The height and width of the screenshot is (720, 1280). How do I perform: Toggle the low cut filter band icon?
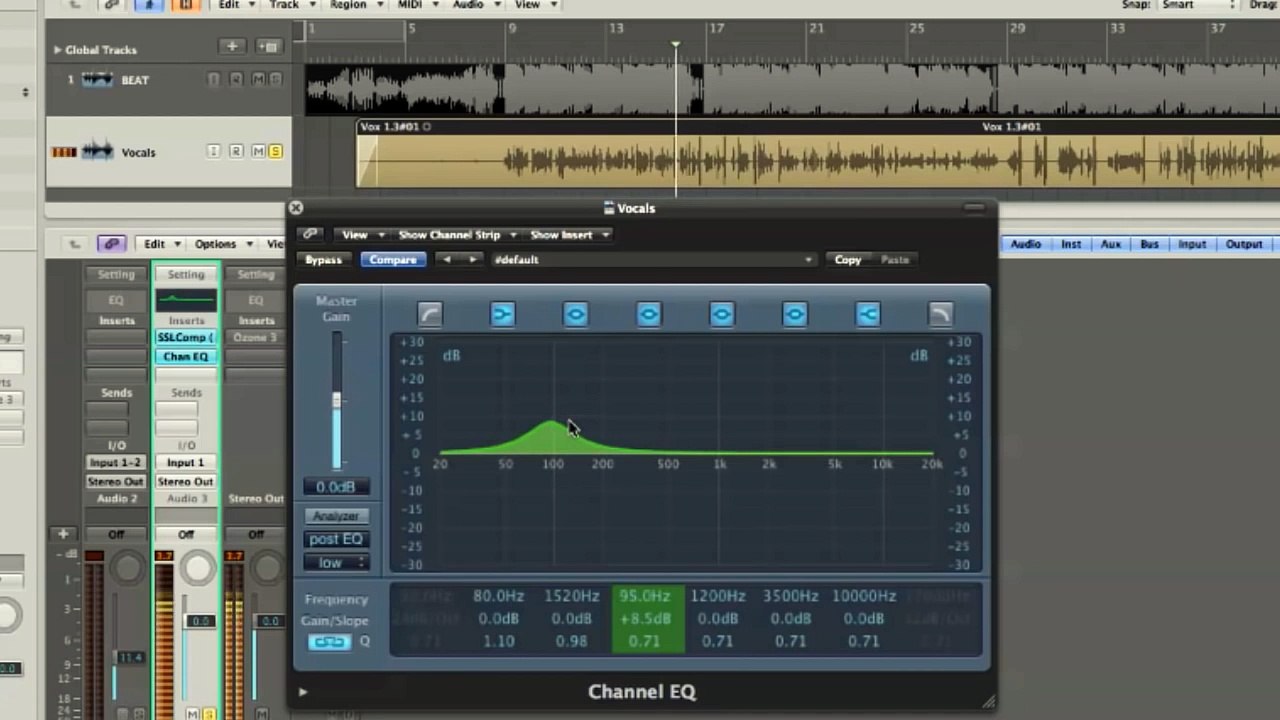429,315
